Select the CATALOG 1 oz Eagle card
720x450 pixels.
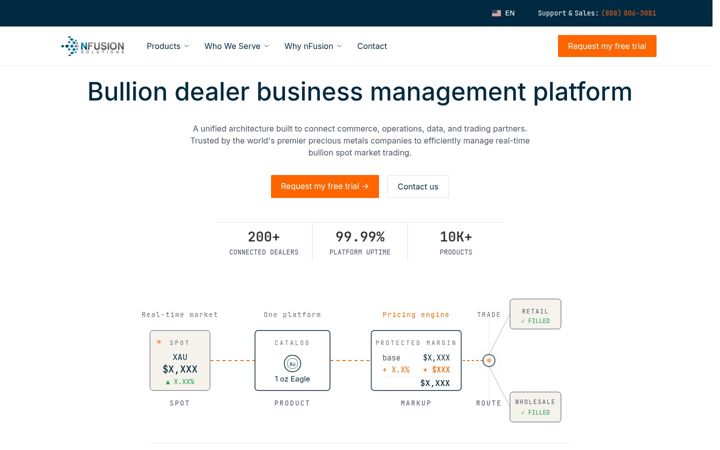(x=292, y=360)
